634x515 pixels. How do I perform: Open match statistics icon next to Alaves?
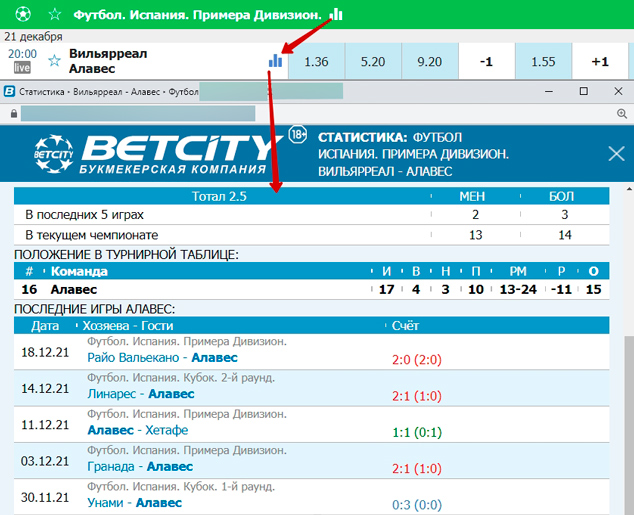(275, 61)
